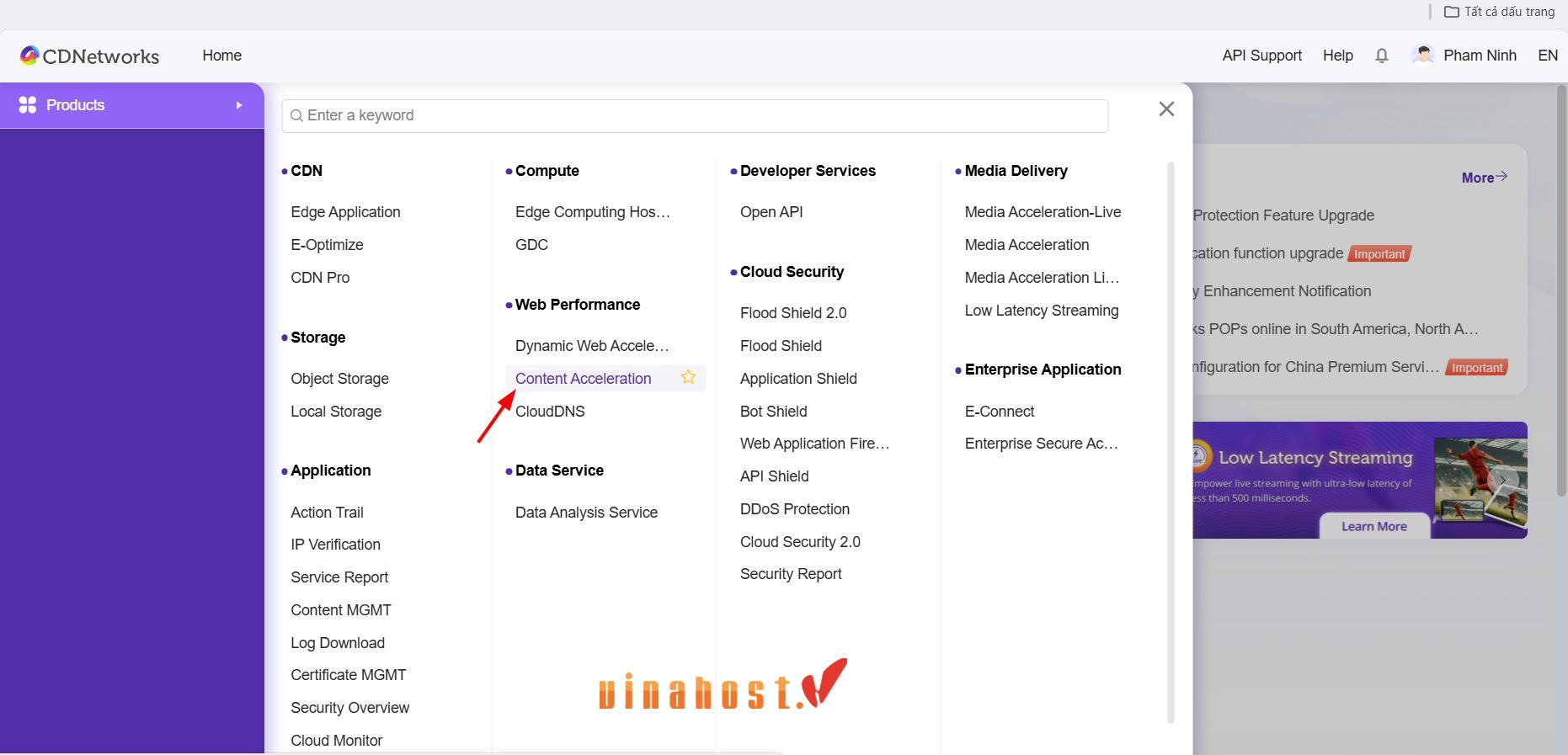Expand the Products menu arrow
The height and width of the screenshot is (755, 1568).
point(239,105)
